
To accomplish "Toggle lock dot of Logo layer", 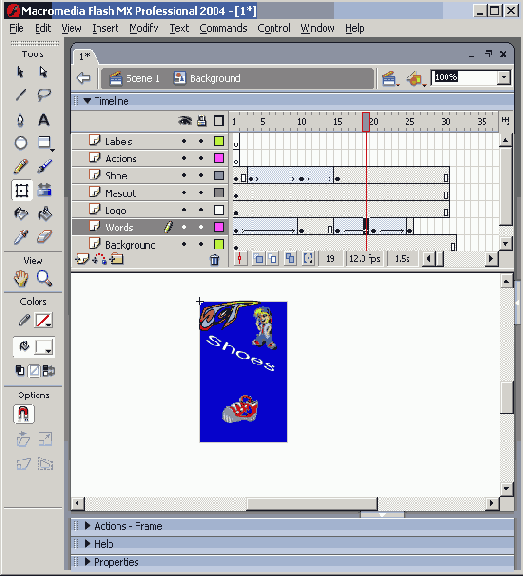I will coord(201,210).
